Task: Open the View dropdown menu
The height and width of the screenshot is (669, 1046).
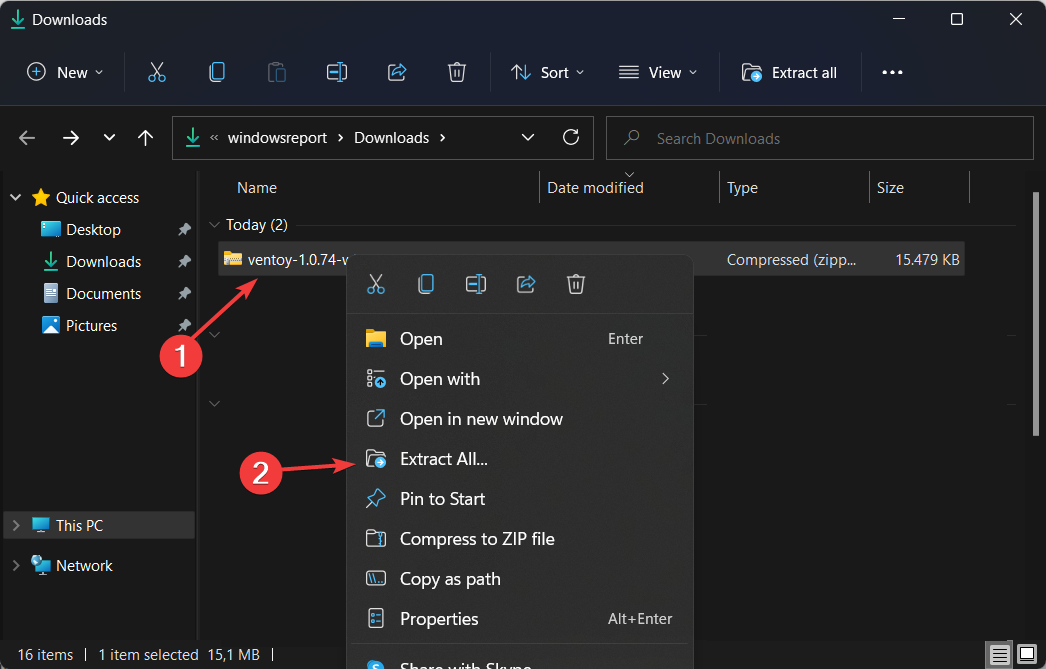Action: (x=657, y=72)
